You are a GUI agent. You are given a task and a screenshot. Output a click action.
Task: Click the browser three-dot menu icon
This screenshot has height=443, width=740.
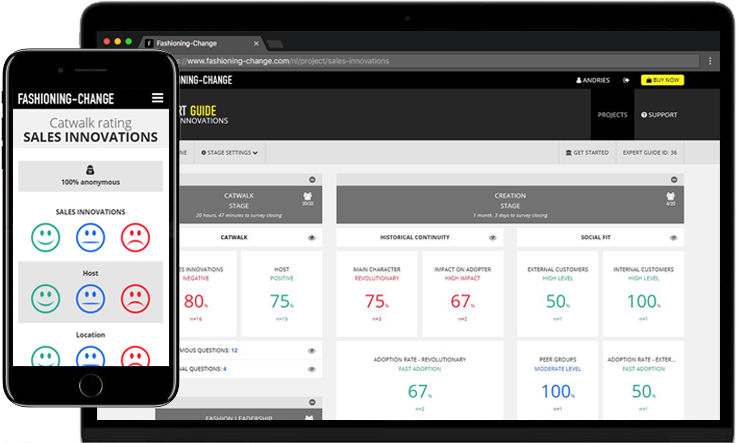pyautogui.click(x=710, y=61)
